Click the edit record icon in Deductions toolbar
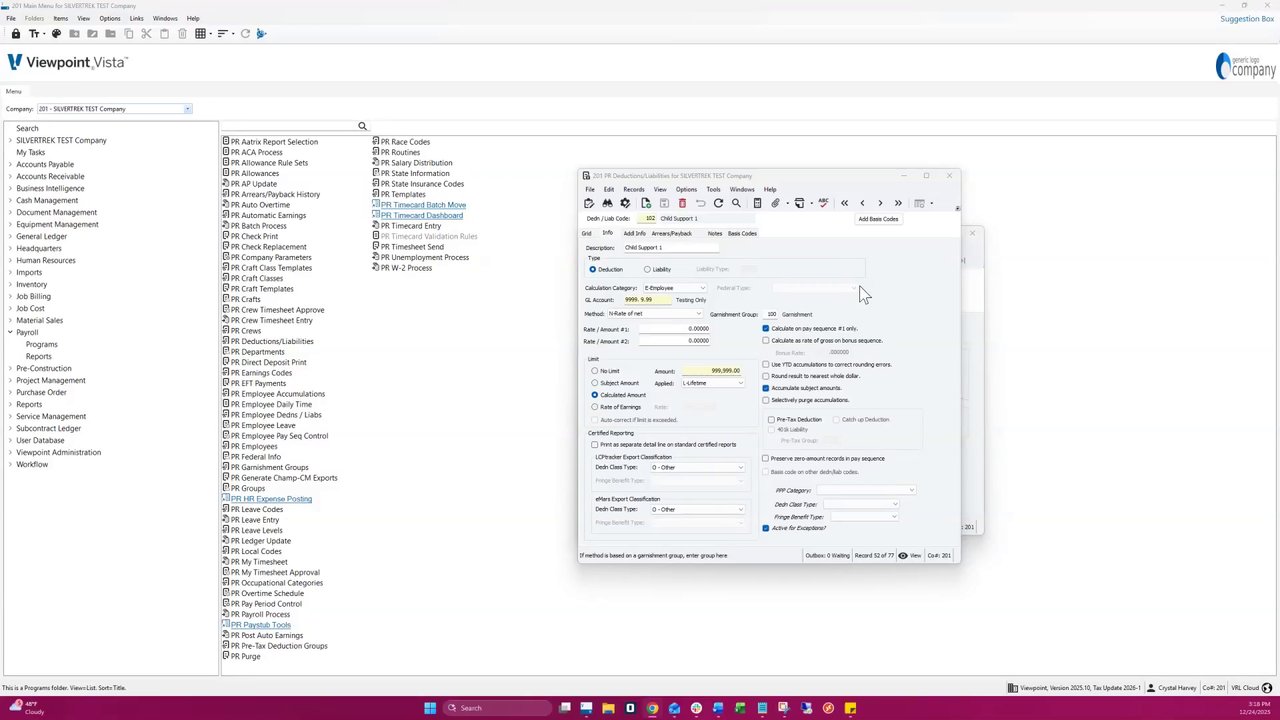The width and height of the screenshot is (1280, 720). click(x=588, y=203)
